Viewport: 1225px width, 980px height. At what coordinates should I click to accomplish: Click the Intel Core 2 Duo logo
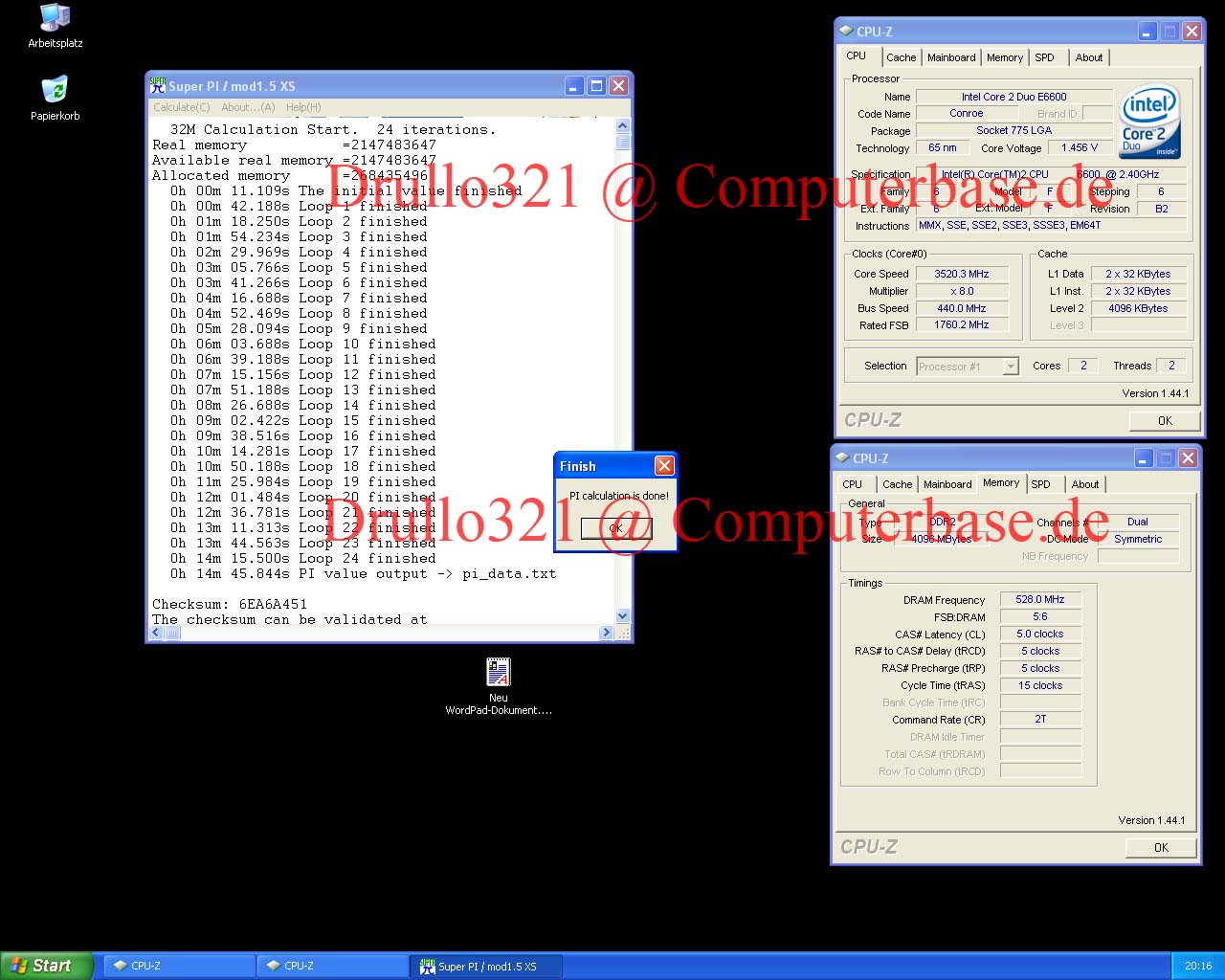click(1149, 122)
